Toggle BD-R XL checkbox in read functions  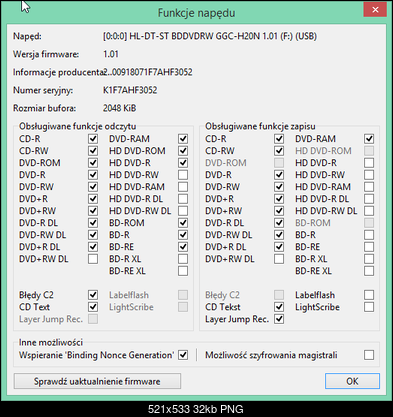point(183,259)
